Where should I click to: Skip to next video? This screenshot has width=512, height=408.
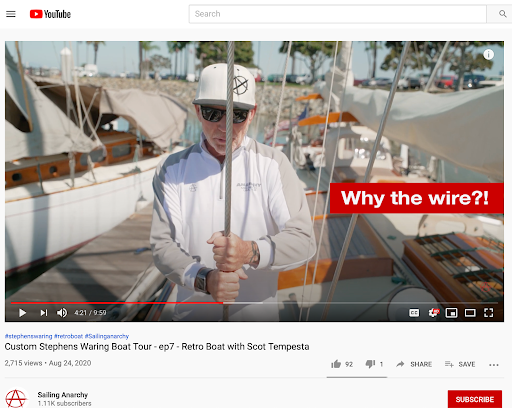(x=44, y=313)
